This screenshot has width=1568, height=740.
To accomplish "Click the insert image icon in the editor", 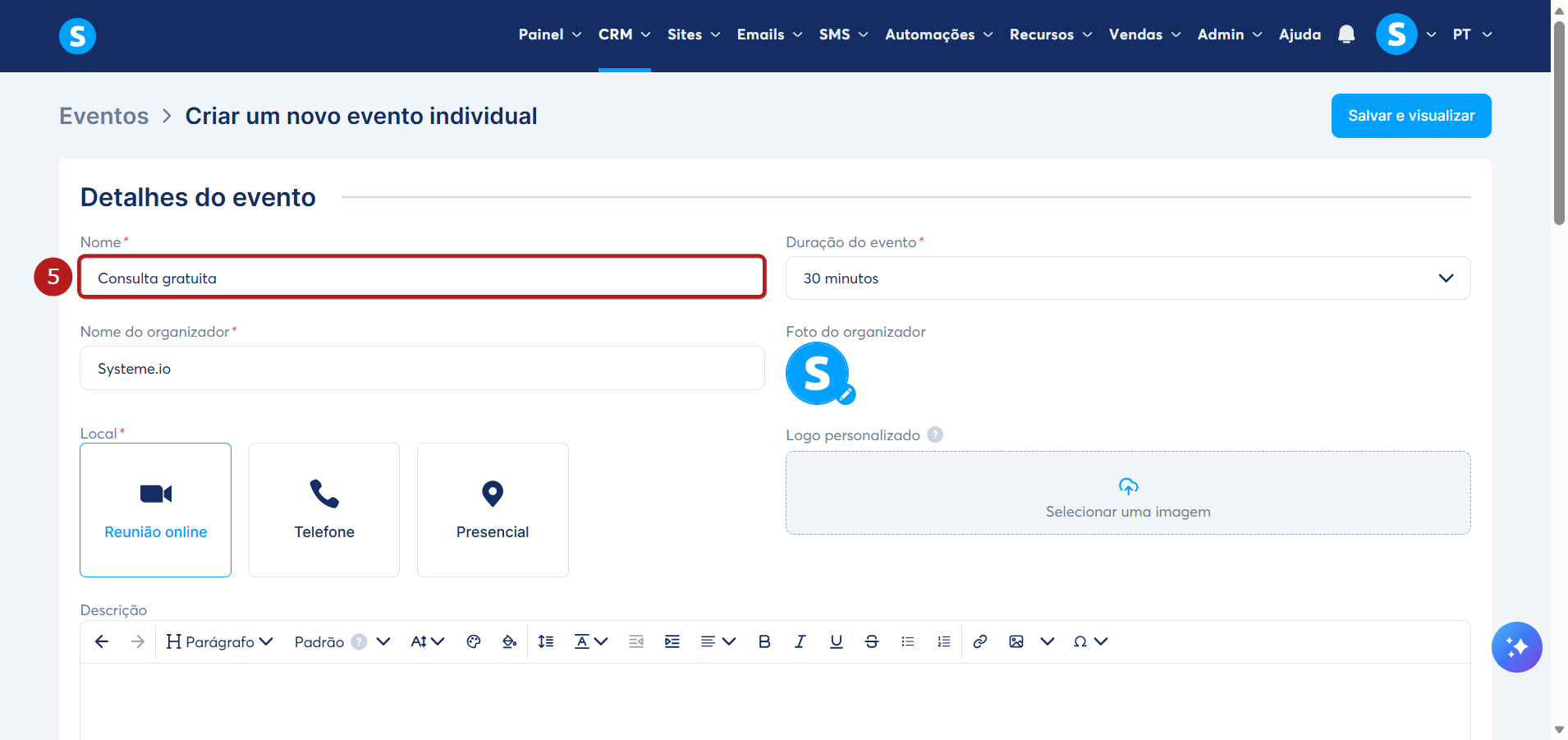I will pos(1016,641).
